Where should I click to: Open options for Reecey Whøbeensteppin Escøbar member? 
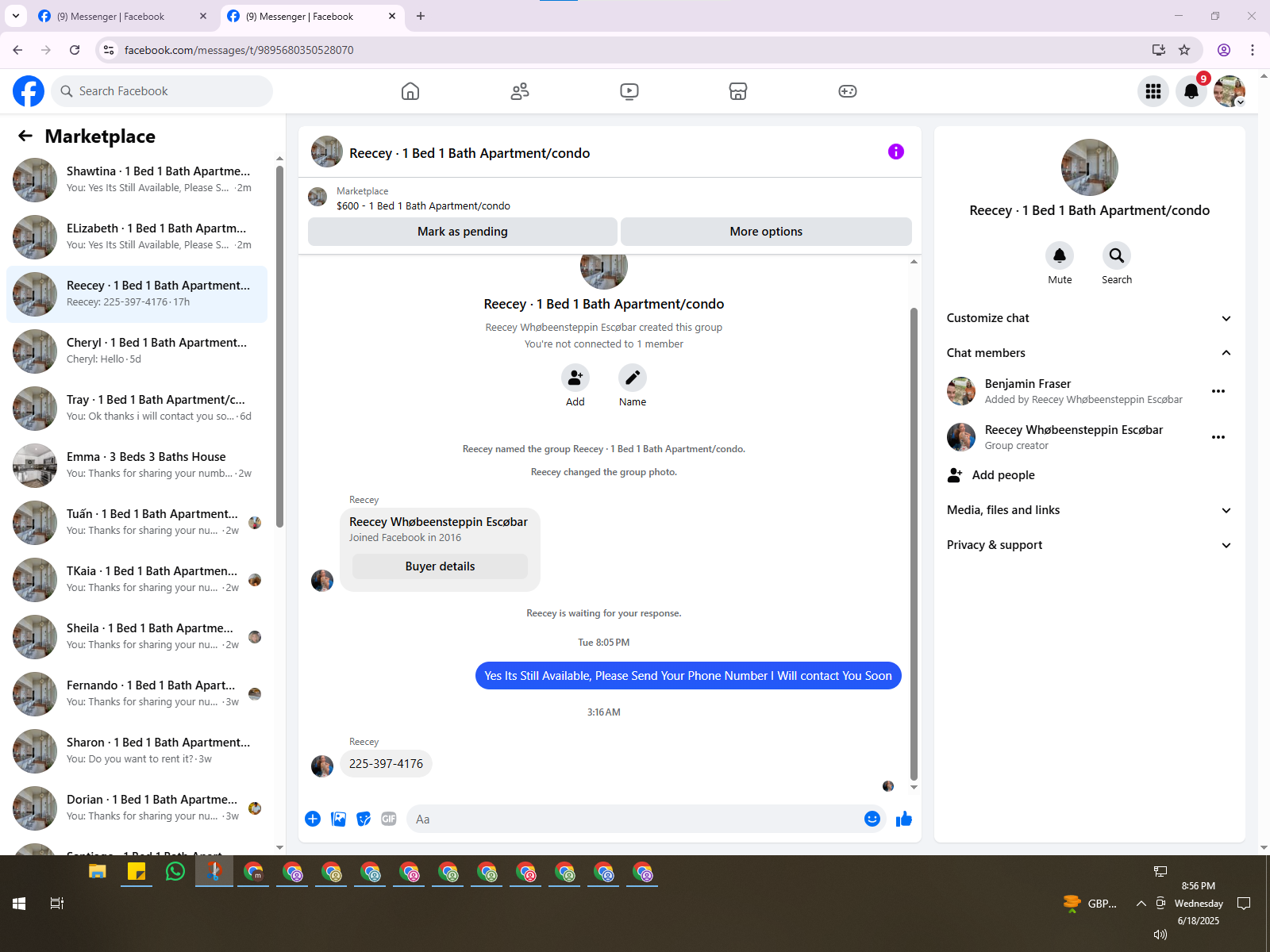coord(1218,437)
